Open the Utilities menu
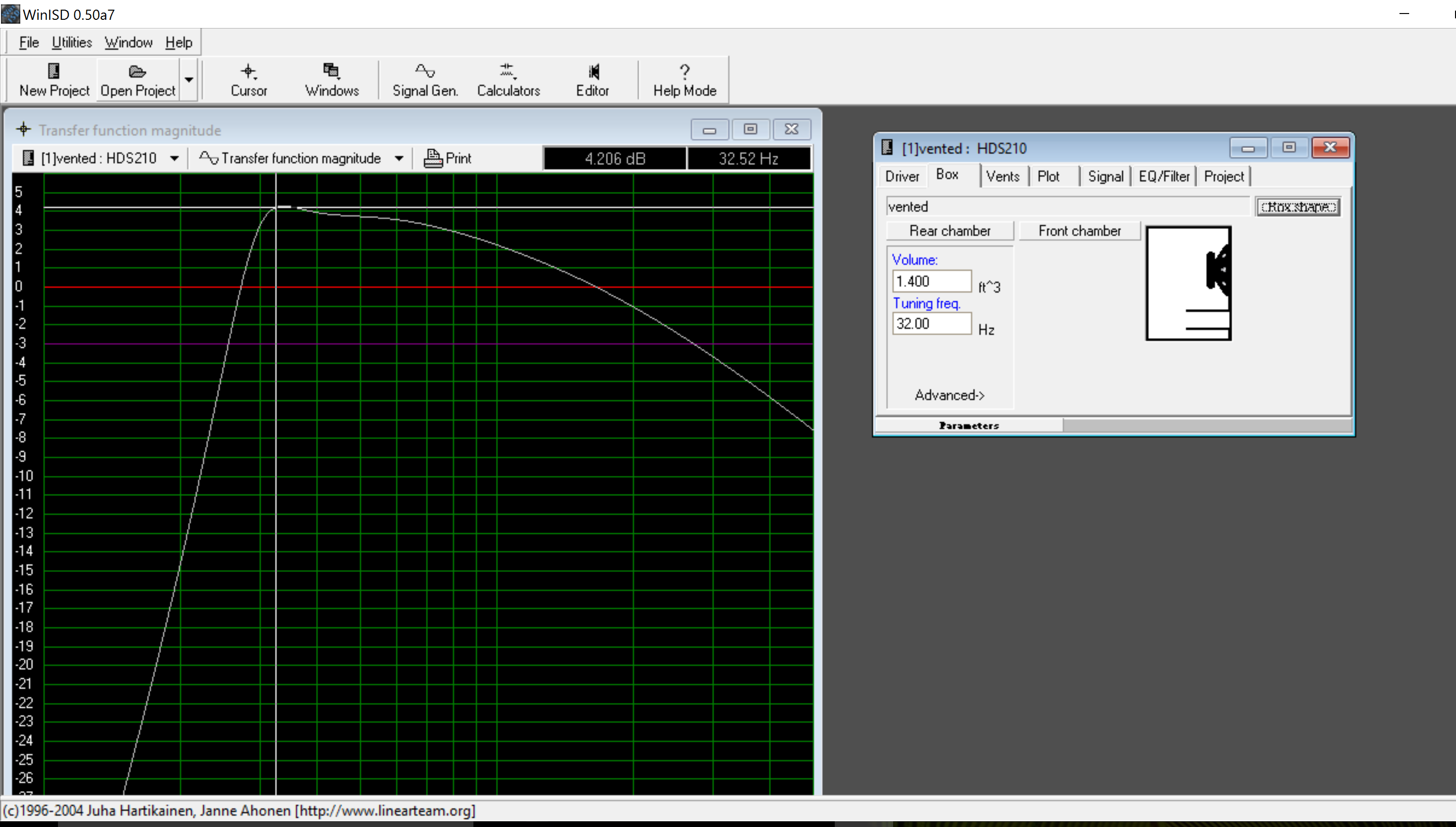 (71, 43)
